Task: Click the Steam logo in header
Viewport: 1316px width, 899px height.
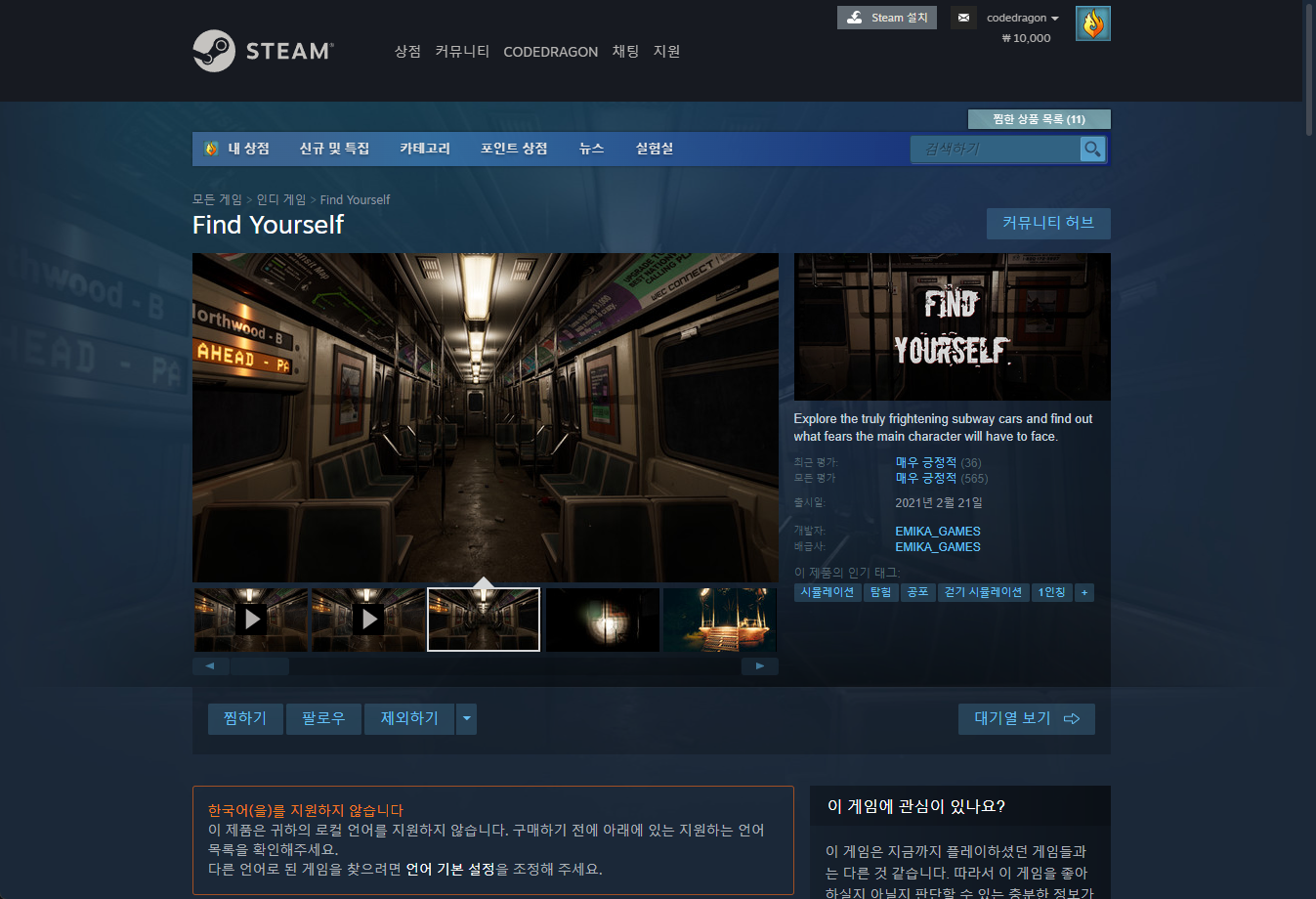Action: click(x=264, y=51)
